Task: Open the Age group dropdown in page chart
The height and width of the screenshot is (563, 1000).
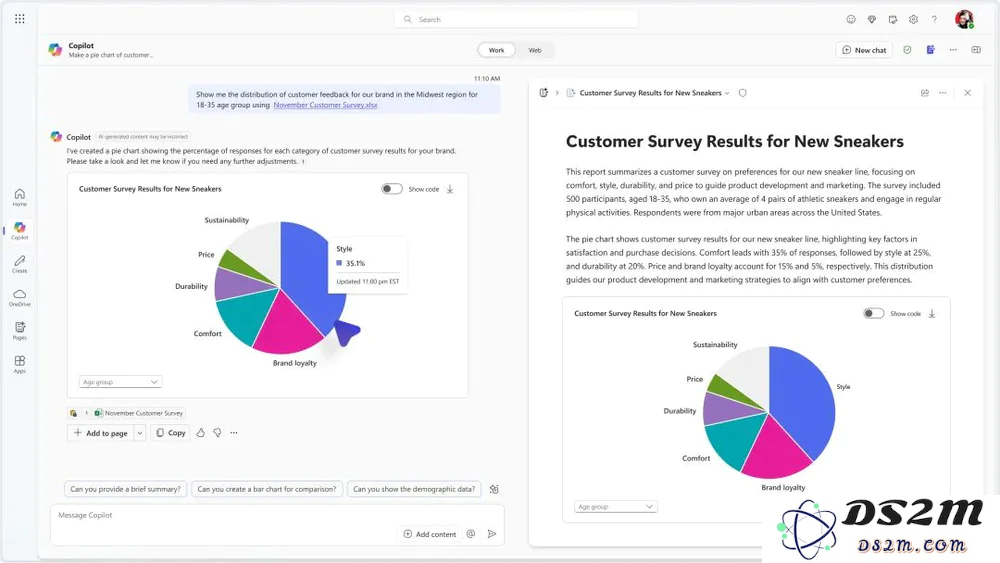Action: point(615,506)
